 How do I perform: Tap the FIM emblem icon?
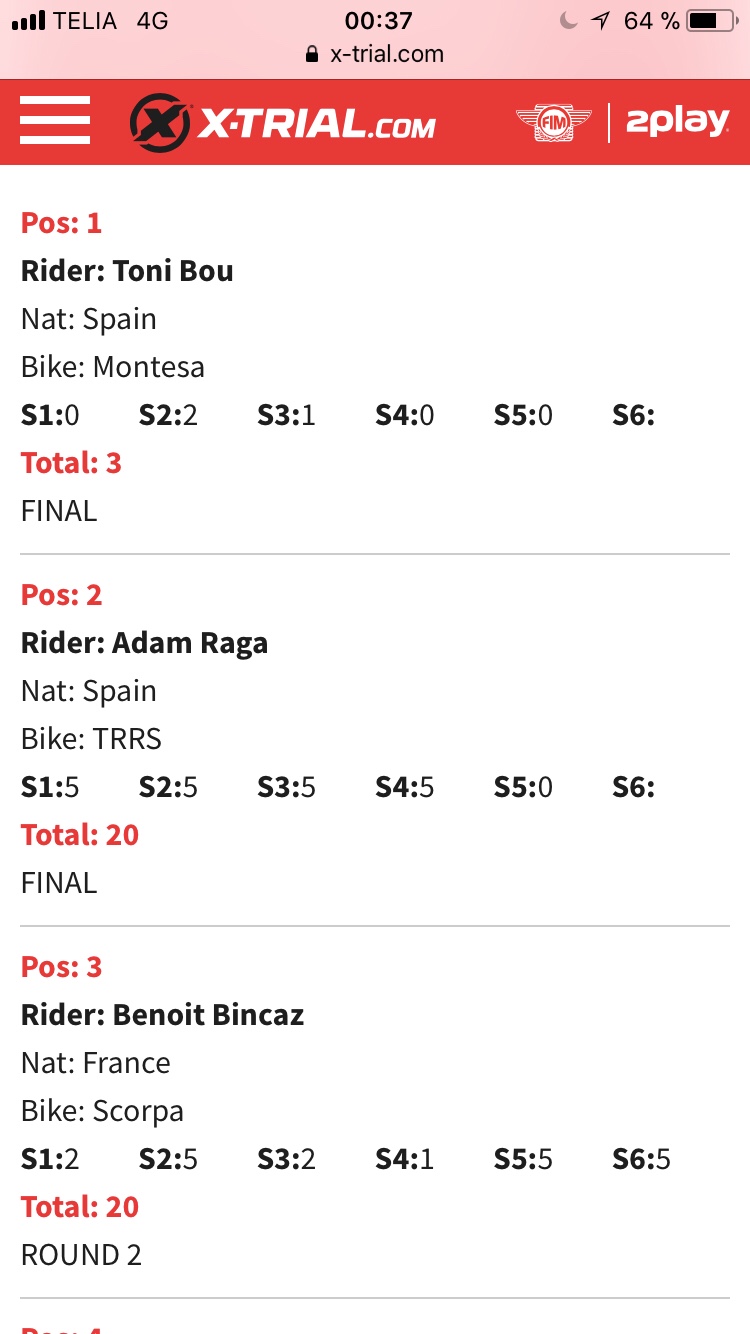click(553, 122)
